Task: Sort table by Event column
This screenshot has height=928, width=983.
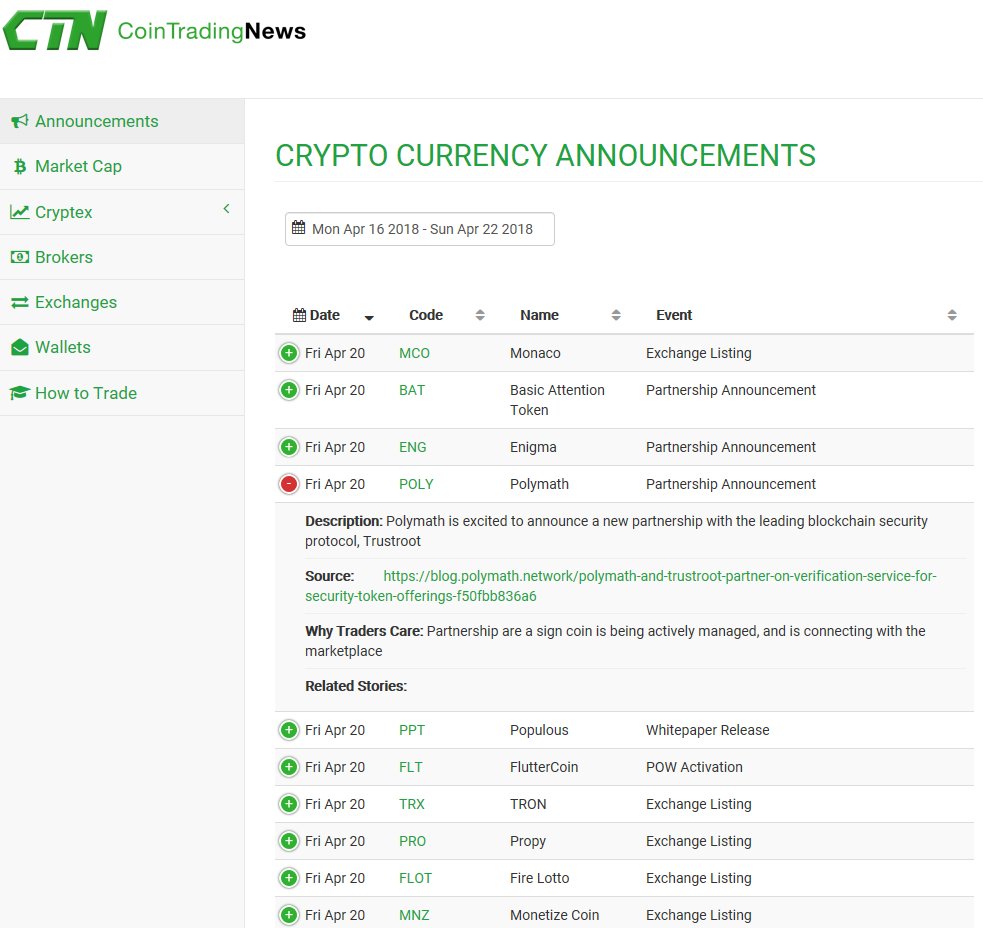Action: (x=952, y=315)
